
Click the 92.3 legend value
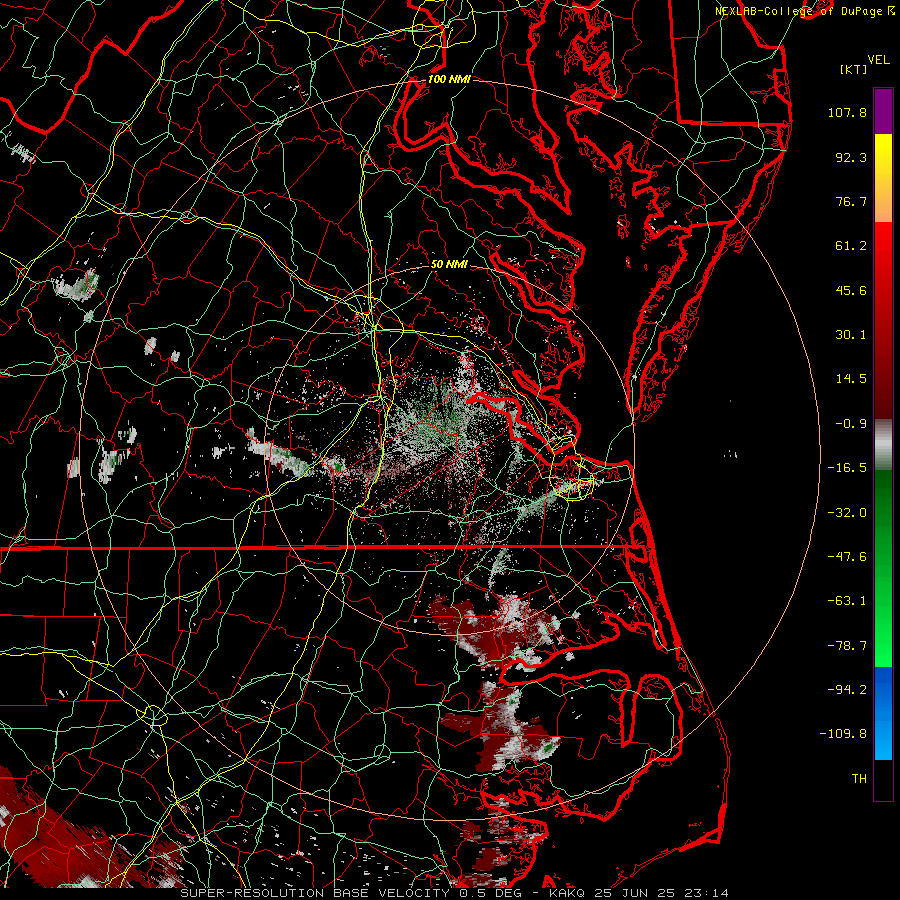pos(851,157)
